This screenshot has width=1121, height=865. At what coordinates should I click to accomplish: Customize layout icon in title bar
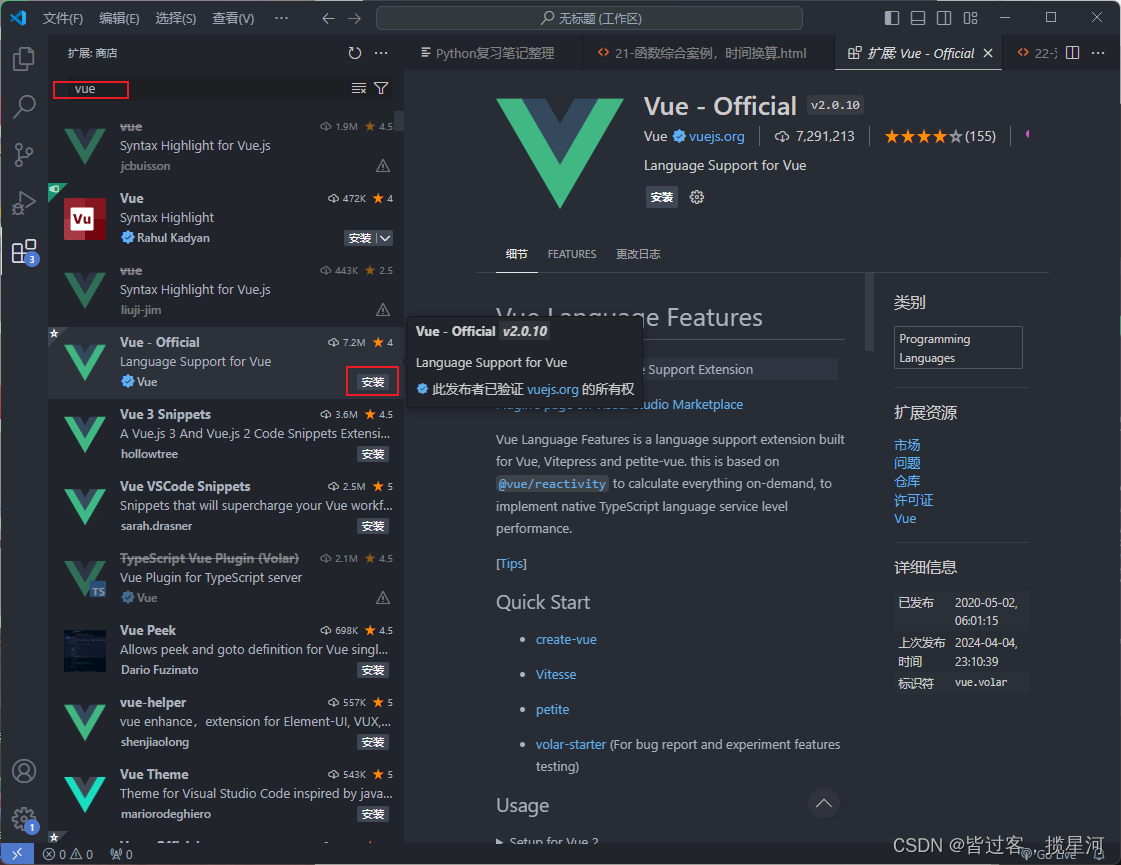click(x=970, y=18)
